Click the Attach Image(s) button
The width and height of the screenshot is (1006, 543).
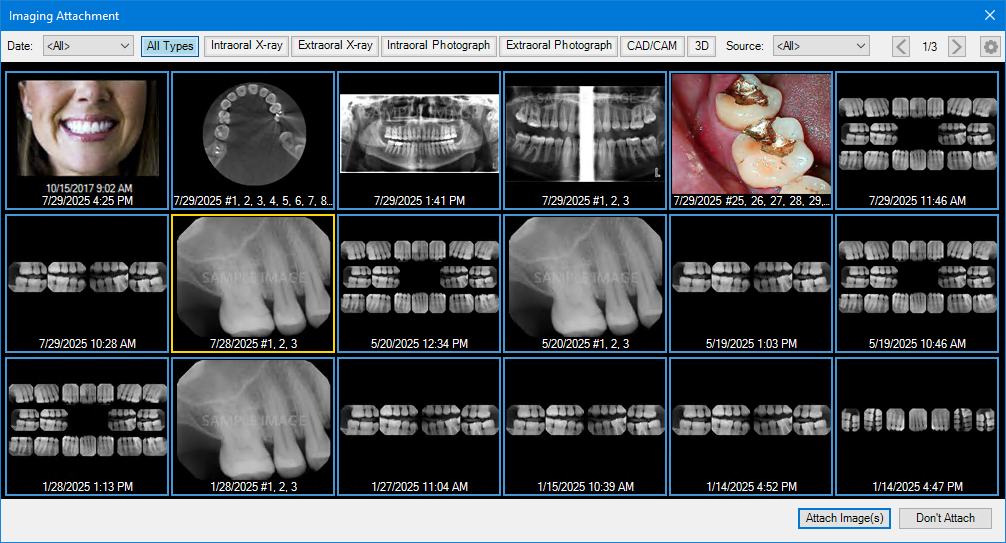[x=844, y=518]
